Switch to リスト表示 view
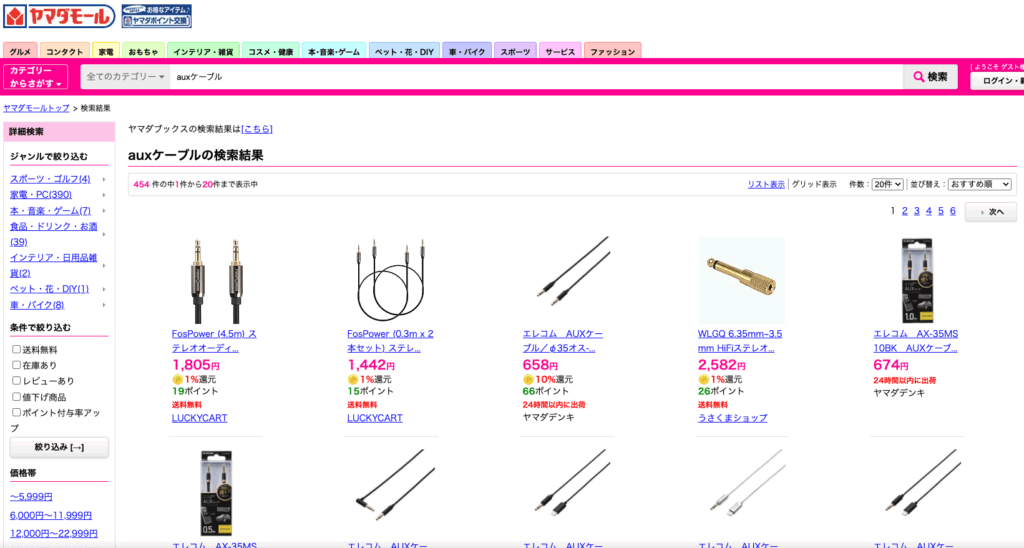Image resolution: width=1024 pixels, height=548 pixels. pos(766,185)
